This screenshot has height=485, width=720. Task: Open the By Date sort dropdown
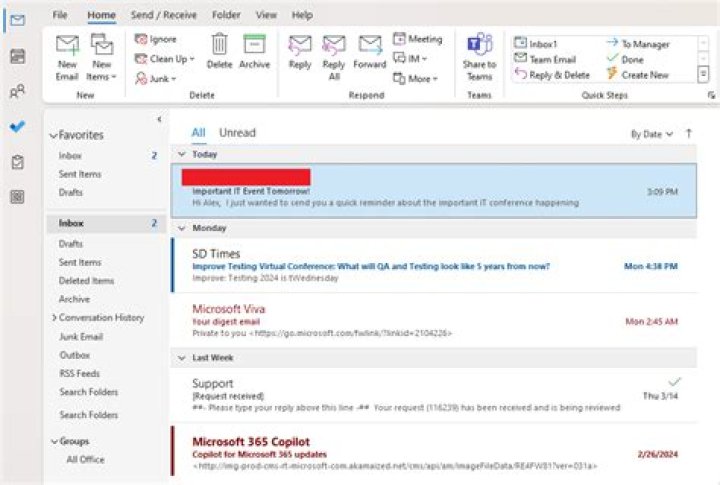[652, 133]
